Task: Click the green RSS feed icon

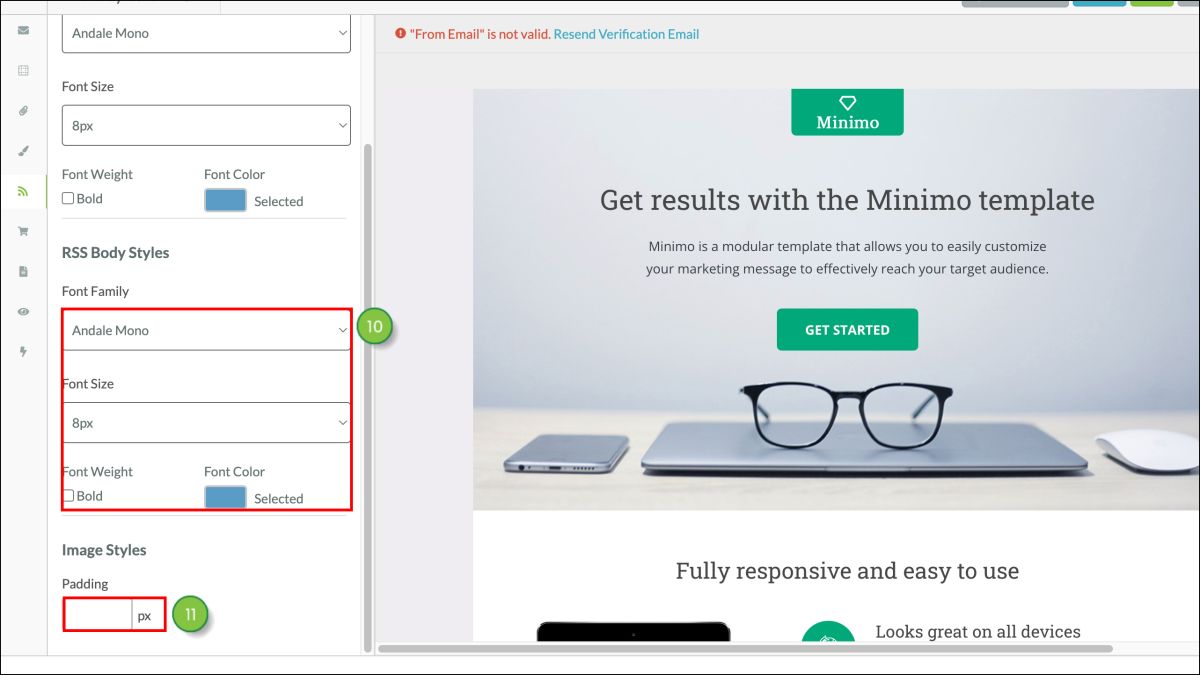Action: click(23, 191)
